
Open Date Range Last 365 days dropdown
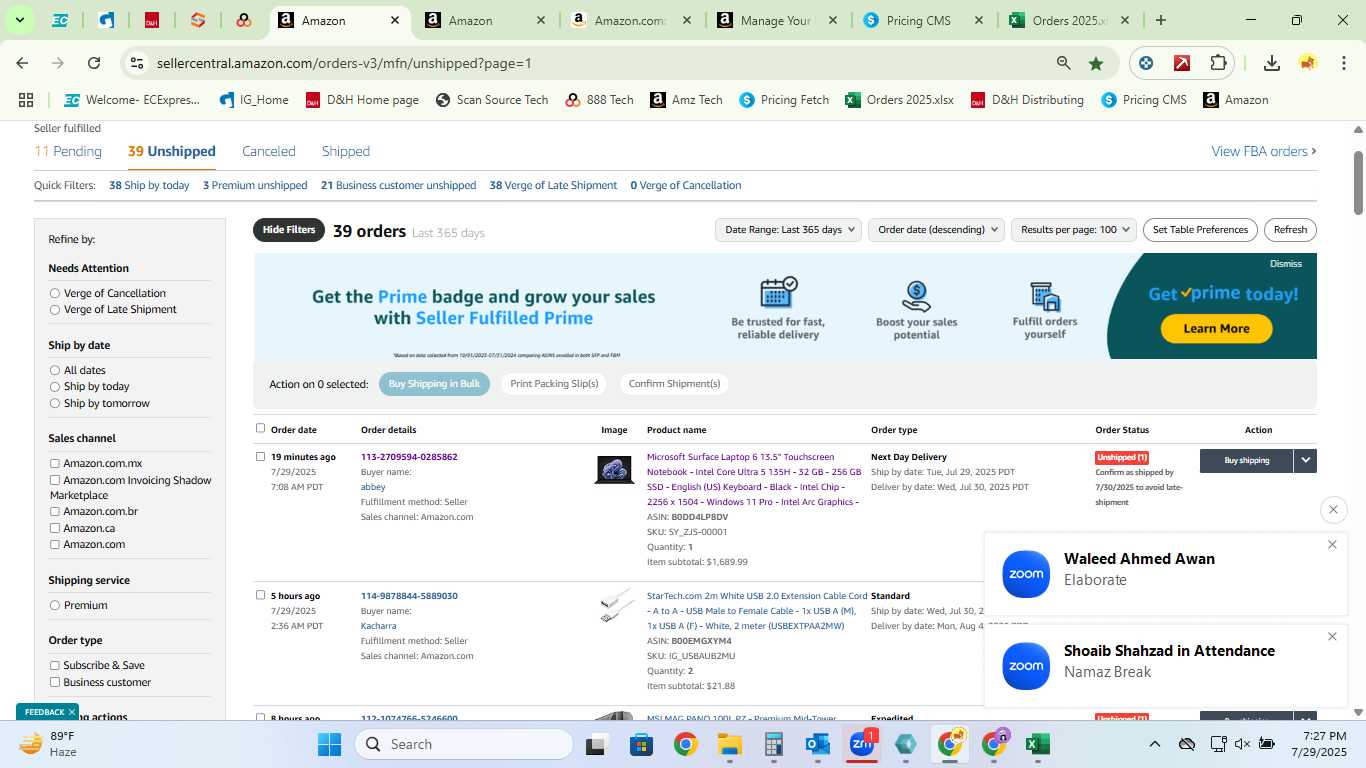pos(788,230)
